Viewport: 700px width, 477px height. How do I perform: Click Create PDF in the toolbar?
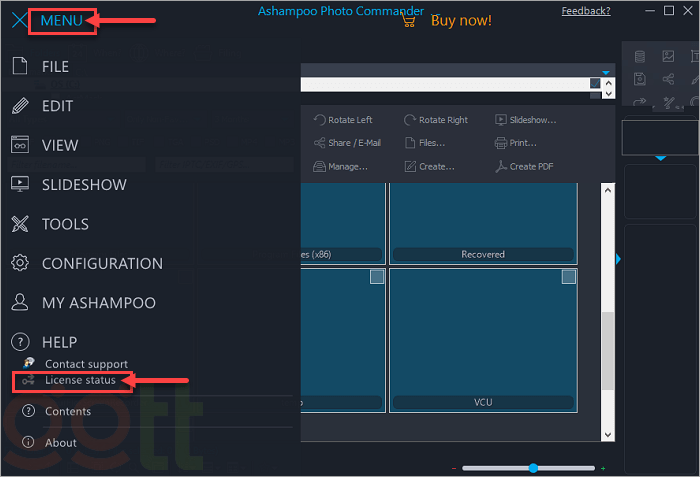(x=501, y=166)
